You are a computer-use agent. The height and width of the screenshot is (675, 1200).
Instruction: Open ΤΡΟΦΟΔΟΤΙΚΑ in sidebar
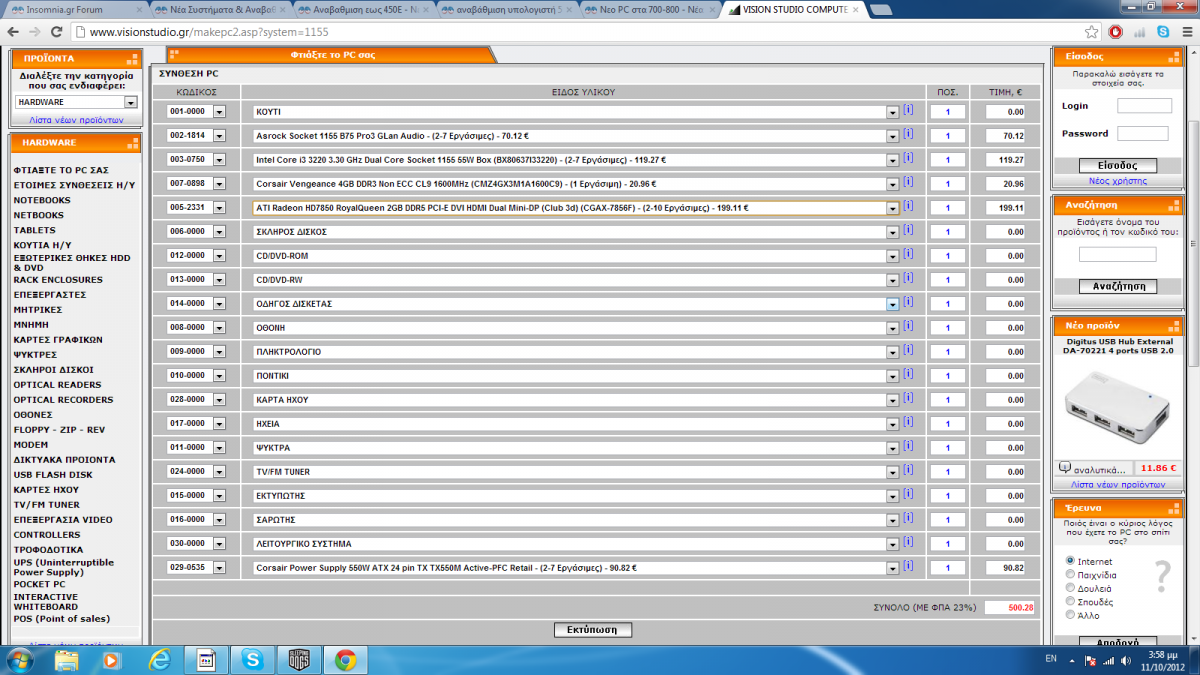(48, 549)
